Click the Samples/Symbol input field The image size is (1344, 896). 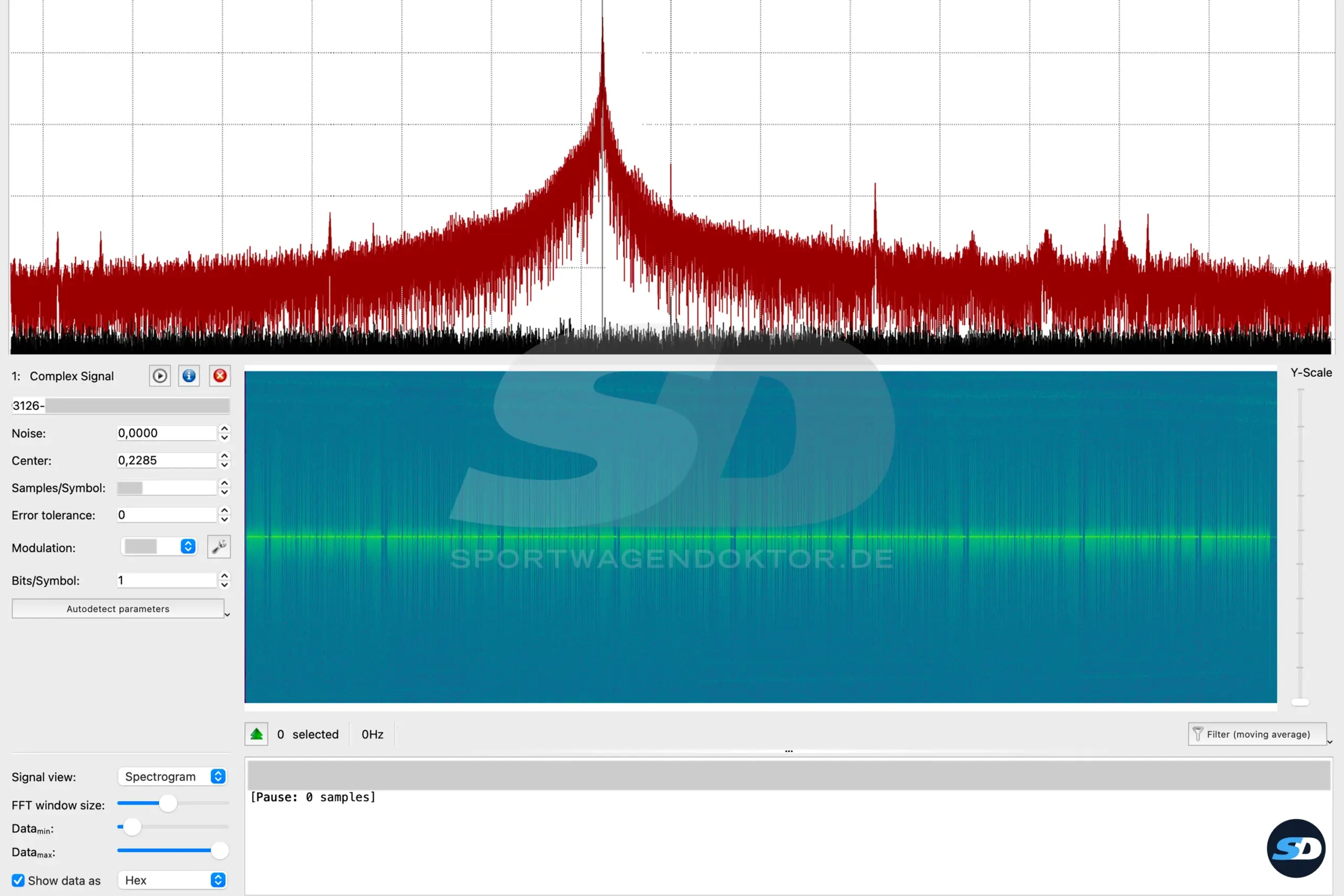point(167,488)
